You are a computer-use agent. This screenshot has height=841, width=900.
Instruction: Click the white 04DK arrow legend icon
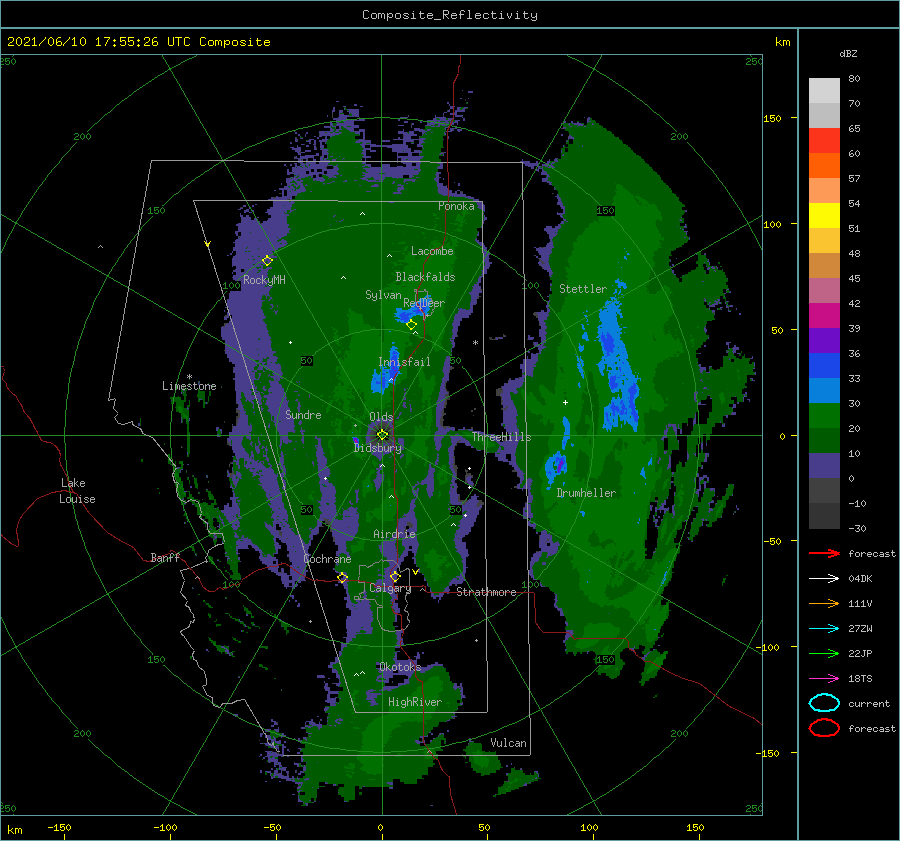coord(824,579)
